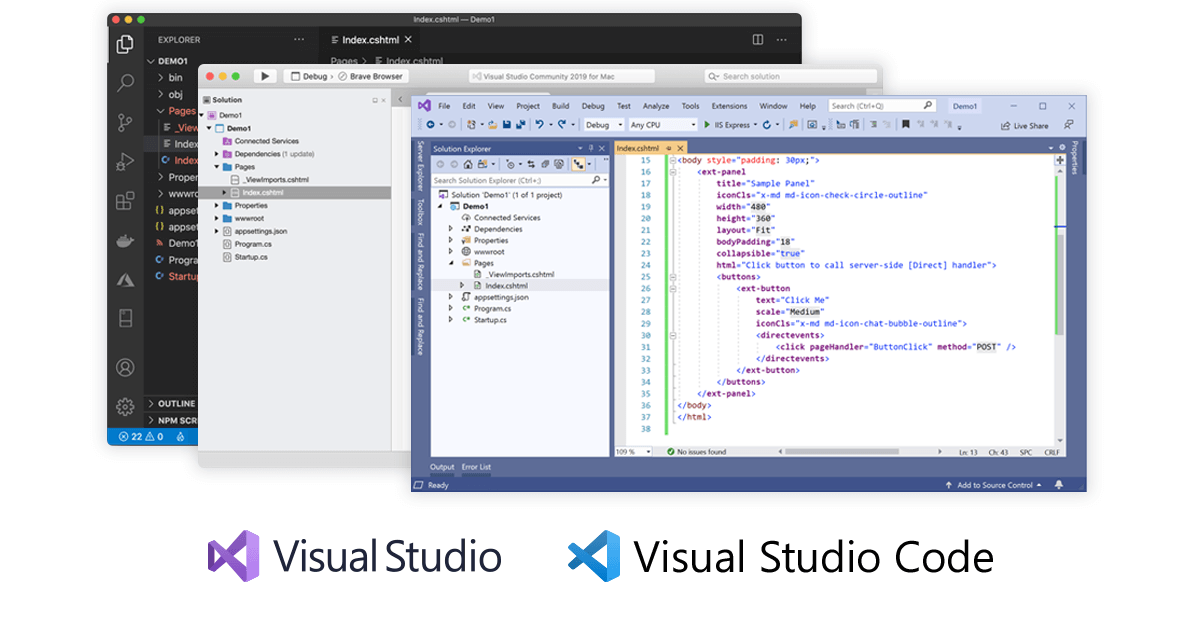
Task: Click Save All icon in Visual Studio toolbar
Action: [x=521, y=124]
